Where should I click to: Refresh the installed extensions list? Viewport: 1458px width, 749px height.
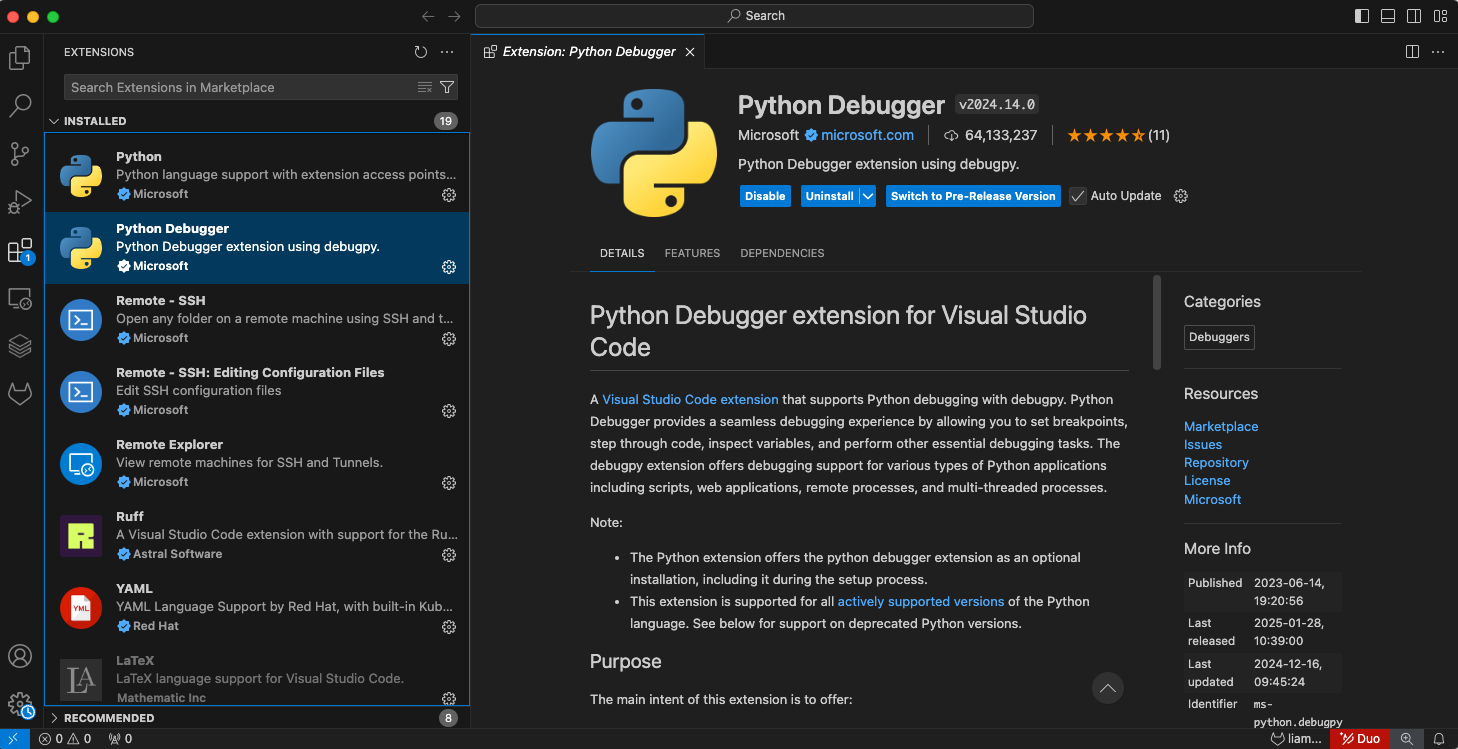pyautogui.click(x=420, y=52)
